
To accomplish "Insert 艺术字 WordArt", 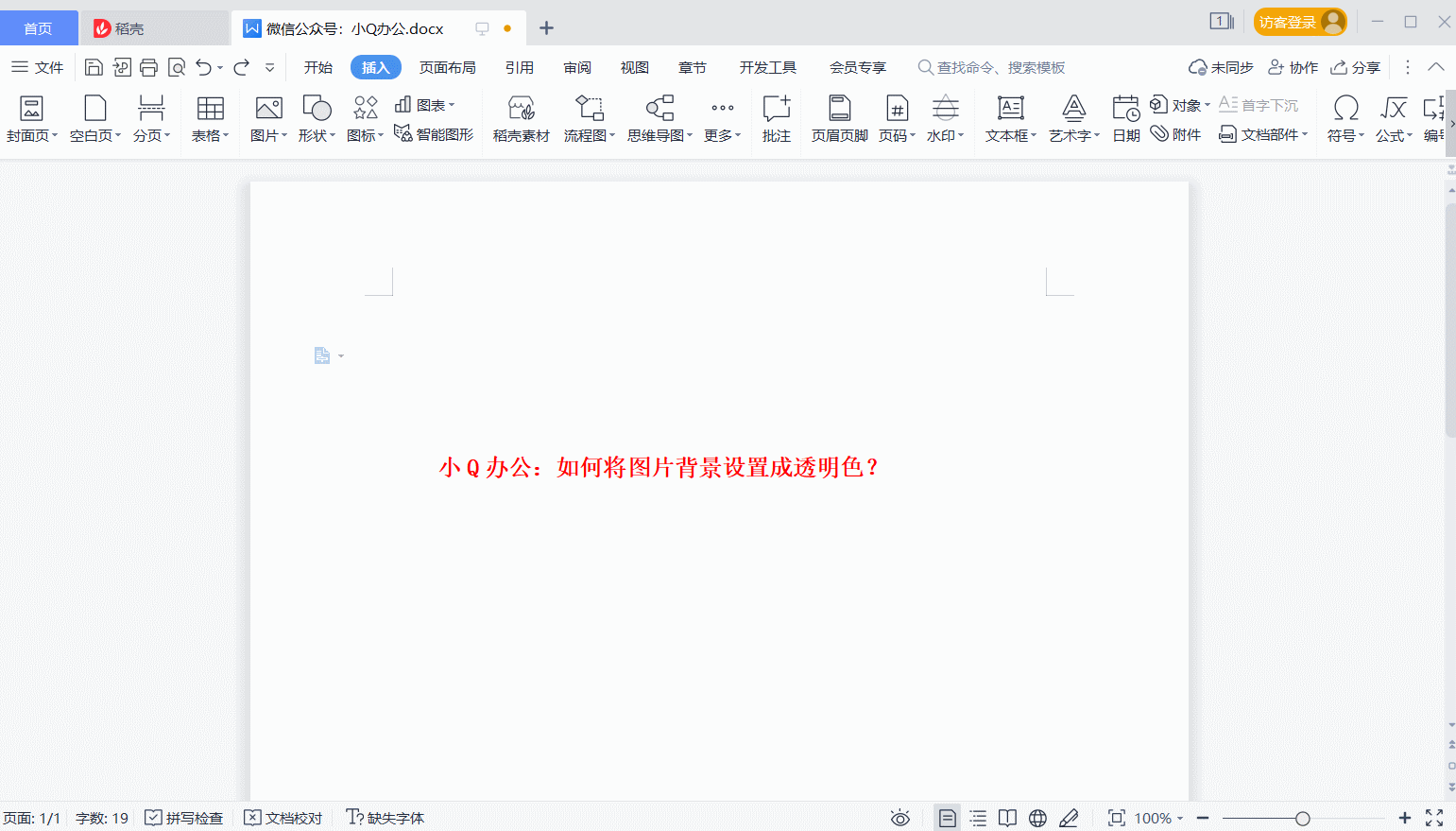I will click(1071, 118).
